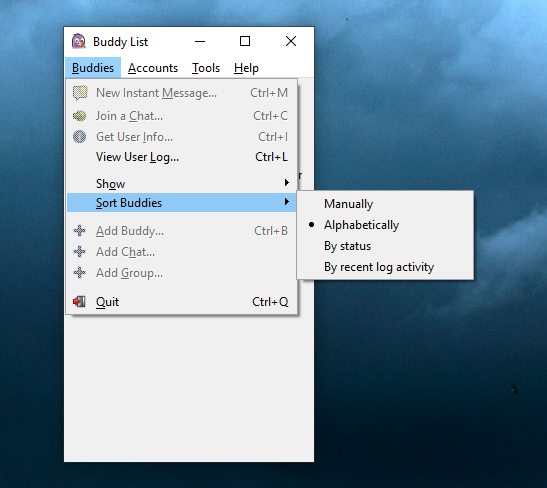Select the Sort Buddies menu item
Viewport: 547px width, 488px height.
[181, 202]
